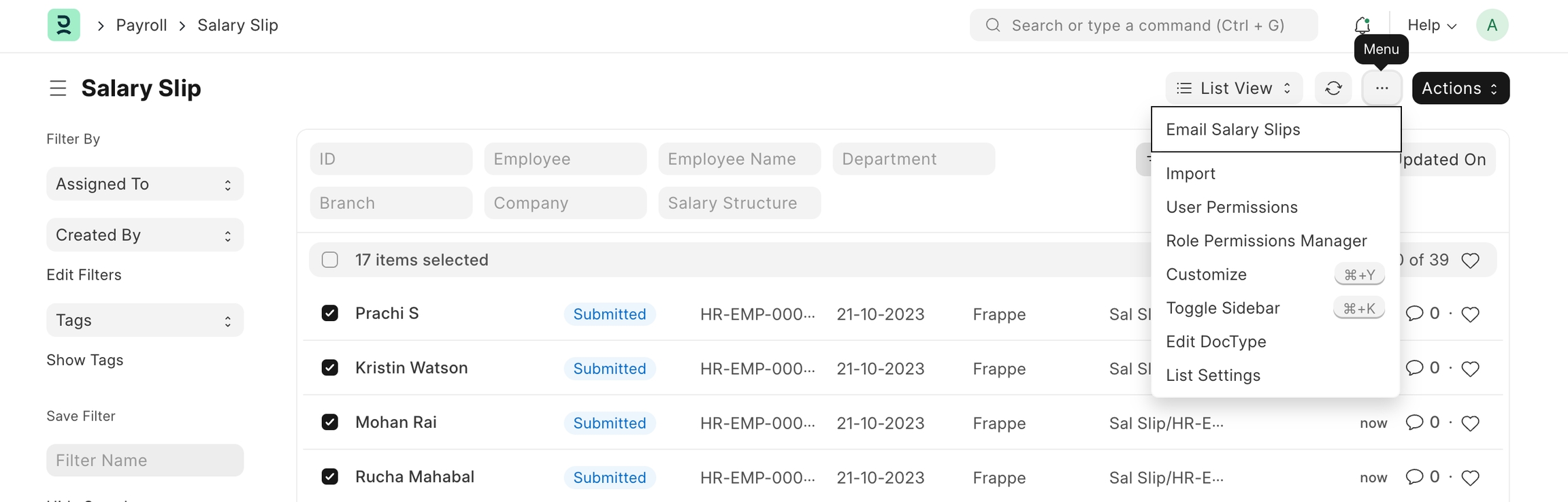Click the three-dots Menu button
The width and height of the screenshot is (1568, 502).
[1382, 88]
